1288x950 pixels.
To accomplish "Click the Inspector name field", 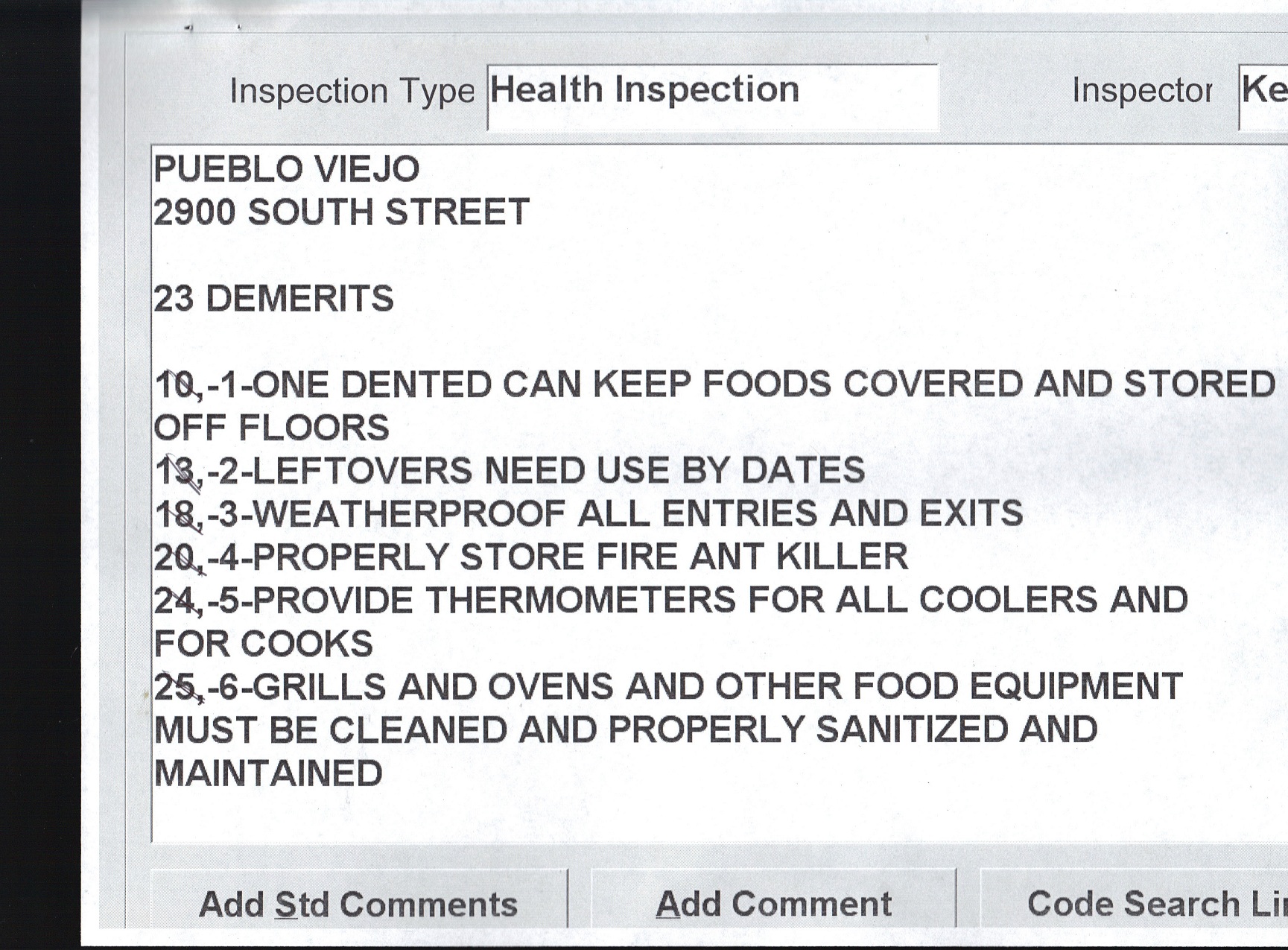I will point(1263,95).
